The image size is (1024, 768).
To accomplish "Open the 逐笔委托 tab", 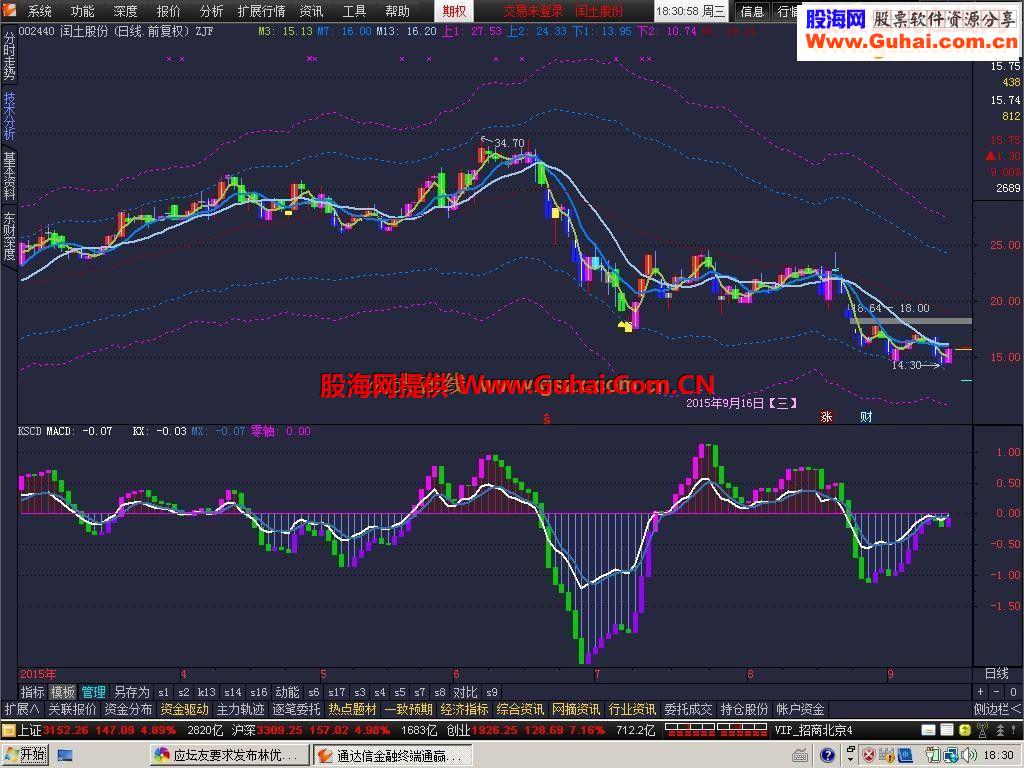I will [296, 709].
